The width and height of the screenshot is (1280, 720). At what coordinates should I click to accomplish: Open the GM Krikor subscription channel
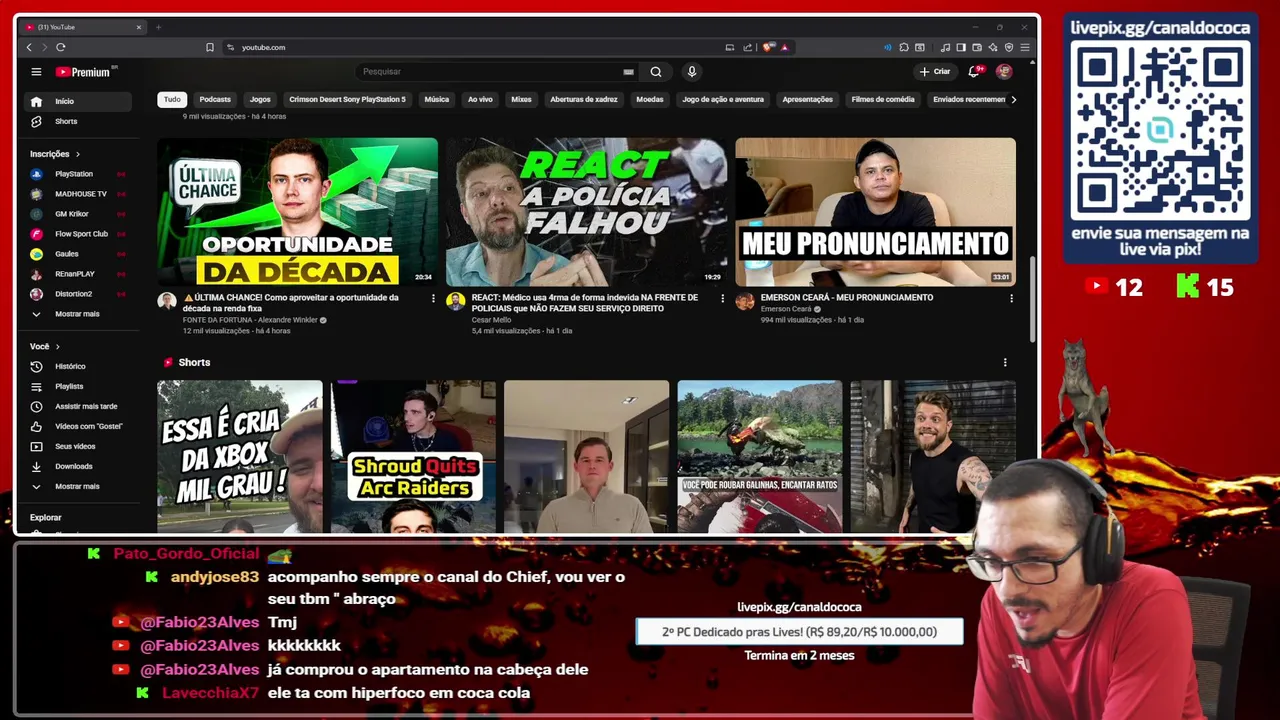pos(78,214)
